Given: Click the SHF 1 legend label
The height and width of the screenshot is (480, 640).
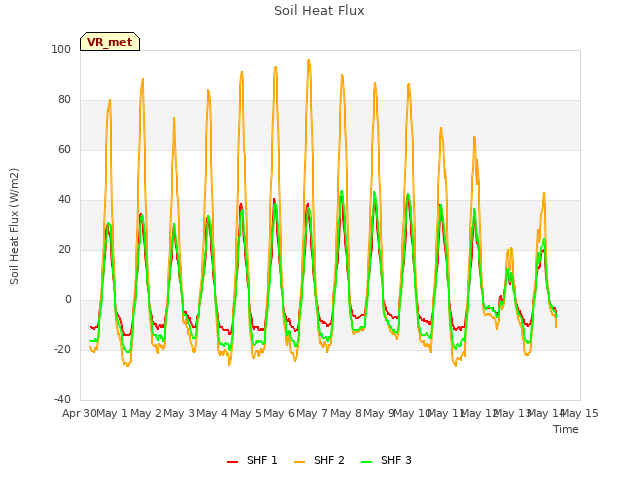Looking at the screenshot, I should (x=262, y=460).
